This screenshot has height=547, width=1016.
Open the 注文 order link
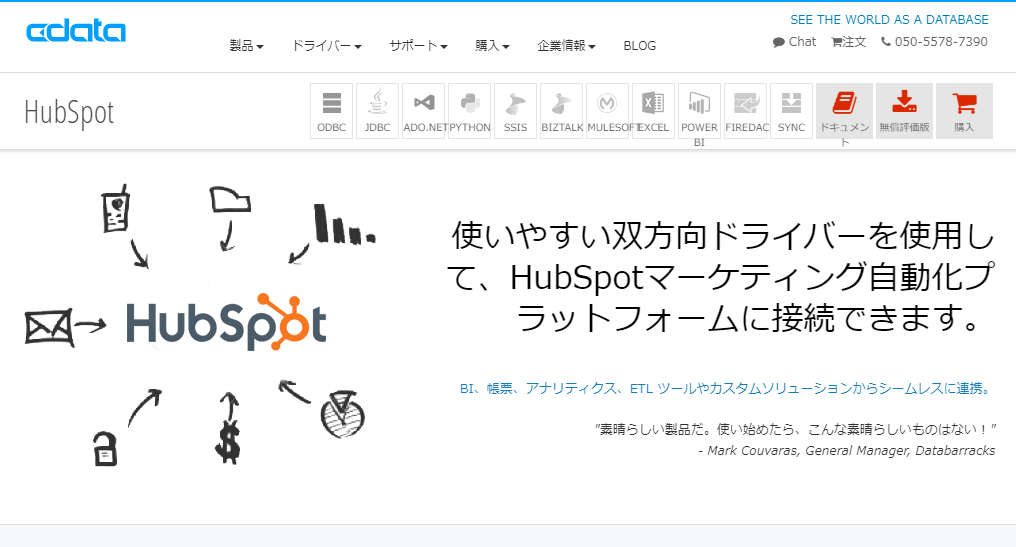(849, 42)
